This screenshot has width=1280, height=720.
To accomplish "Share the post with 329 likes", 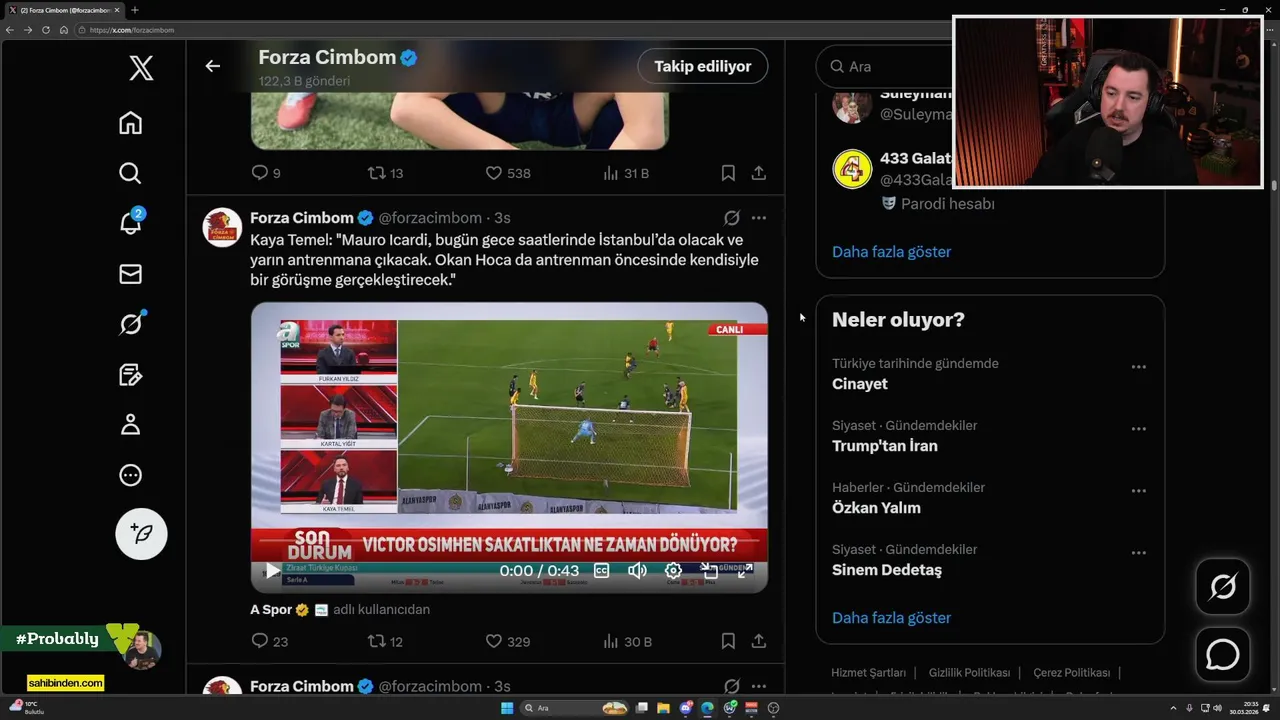I will click(759, 641).
